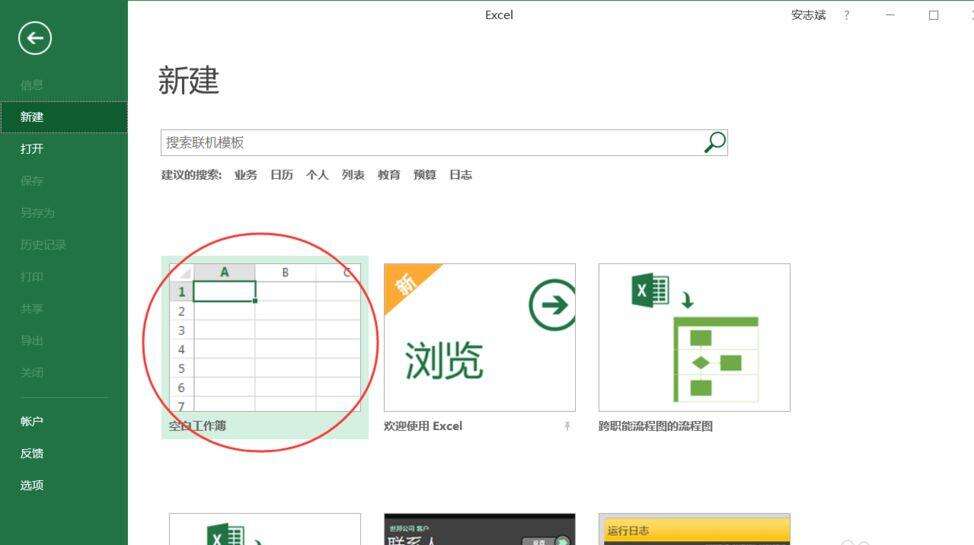Open 反馈 in the sidebar
This screenshot has width=974, height=545.
(x=32, y=453)
